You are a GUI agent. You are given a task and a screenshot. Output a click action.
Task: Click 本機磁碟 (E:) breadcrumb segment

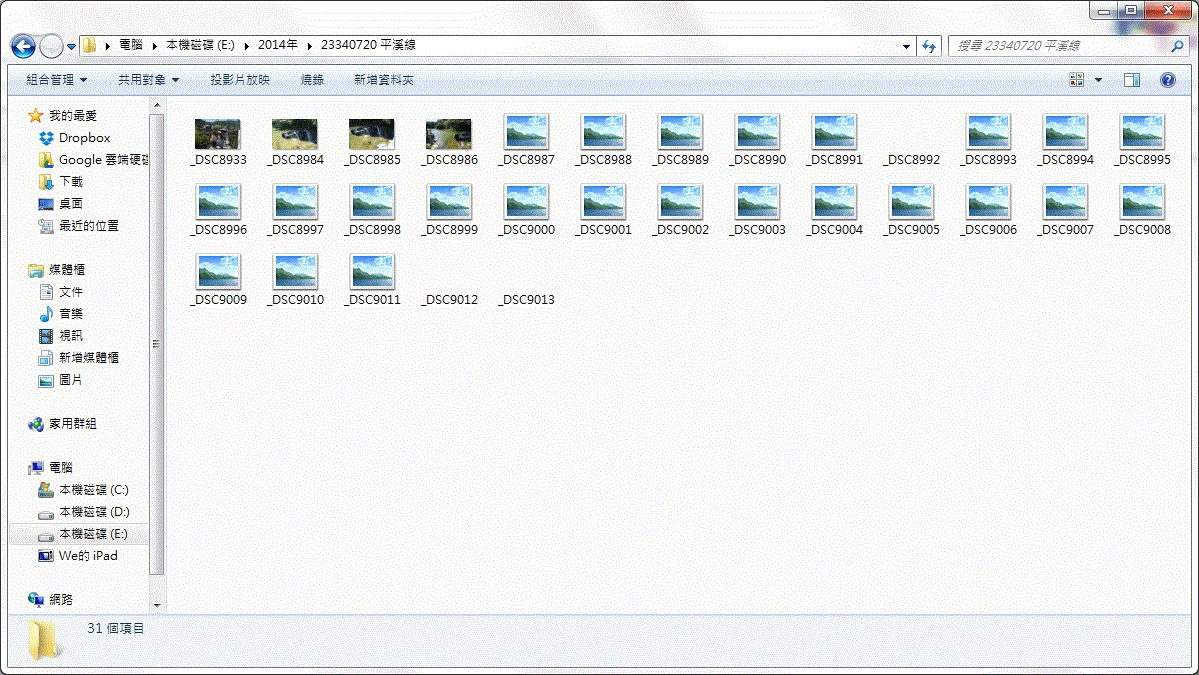tap(200, 45)
